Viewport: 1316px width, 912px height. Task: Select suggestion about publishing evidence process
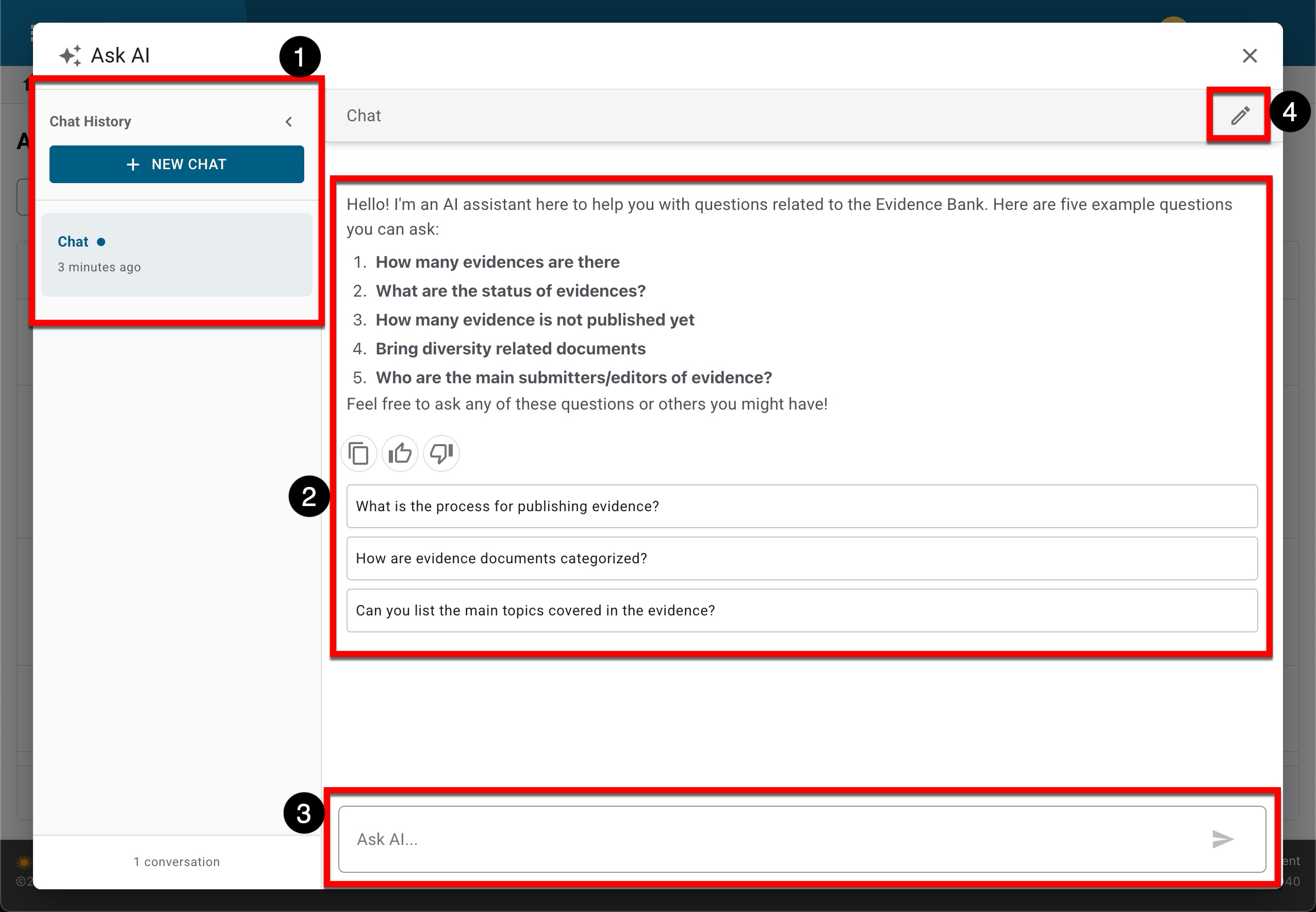(x=801, y=506)
